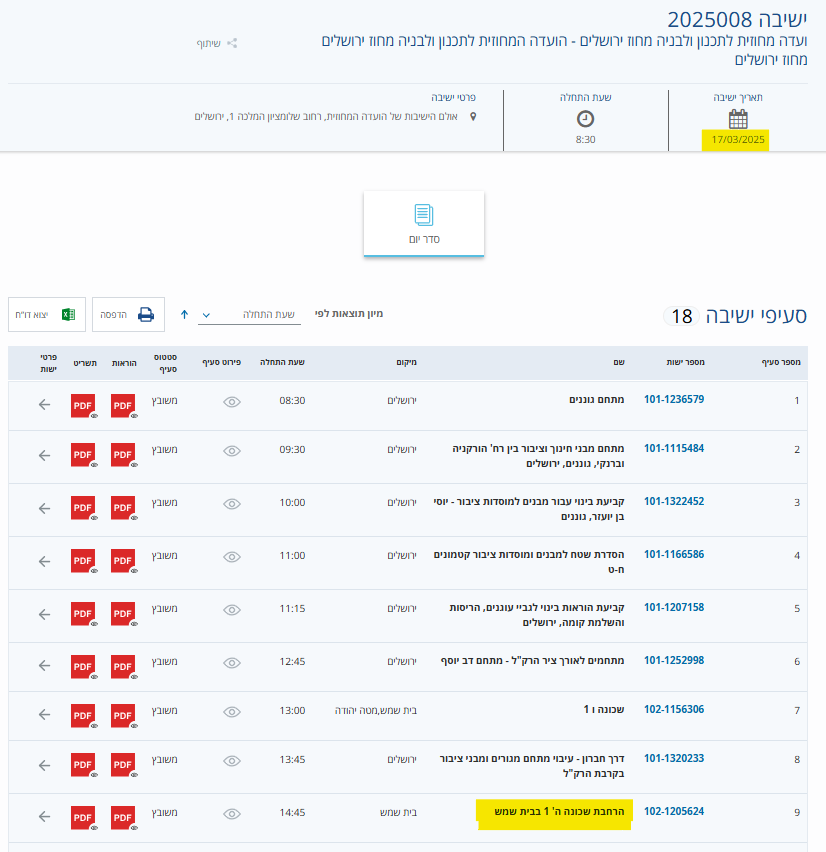The image size is (826, 852).
Task: View item details eye icon for row 9
Action: [x=232, y=814]
